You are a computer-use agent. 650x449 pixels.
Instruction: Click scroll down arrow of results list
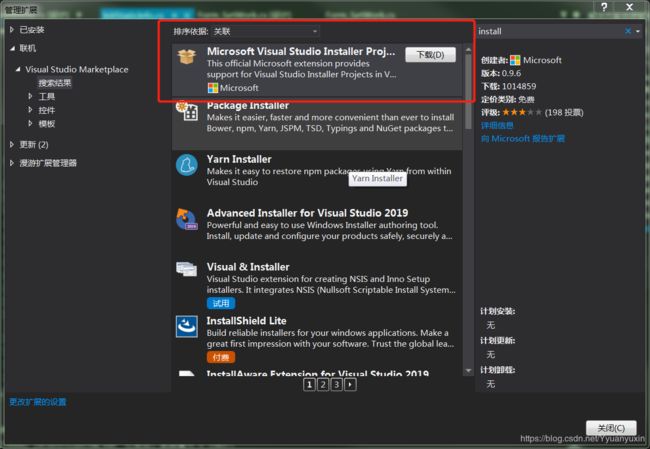coord(468,371)
